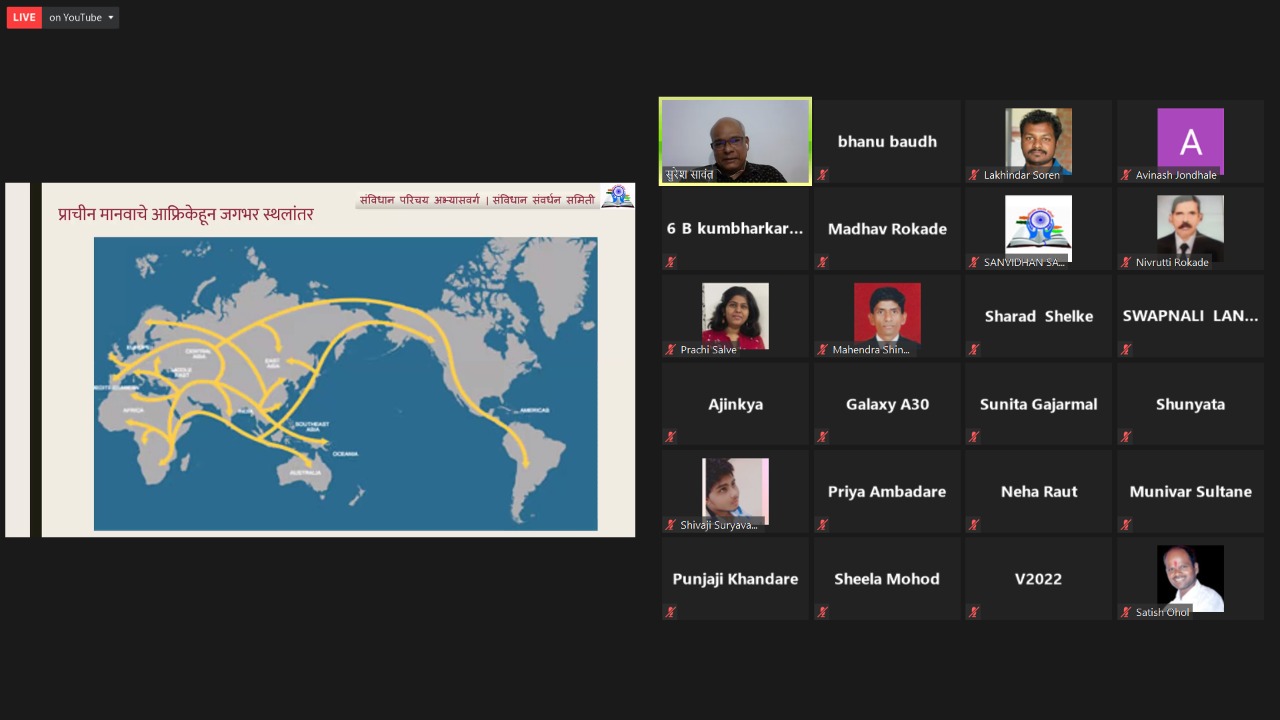Select Lakhindar Soren's participant tile
The height and width of the screenshot is (720, 1280).
tap(1038, 140)
